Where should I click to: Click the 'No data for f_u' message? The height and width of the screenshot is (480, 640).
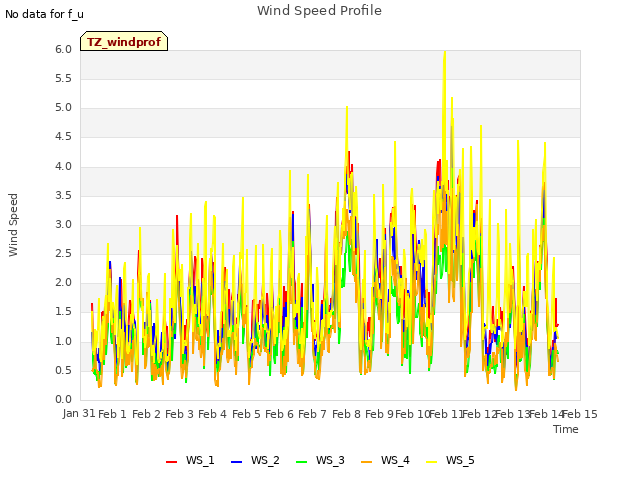click(44, 14)
